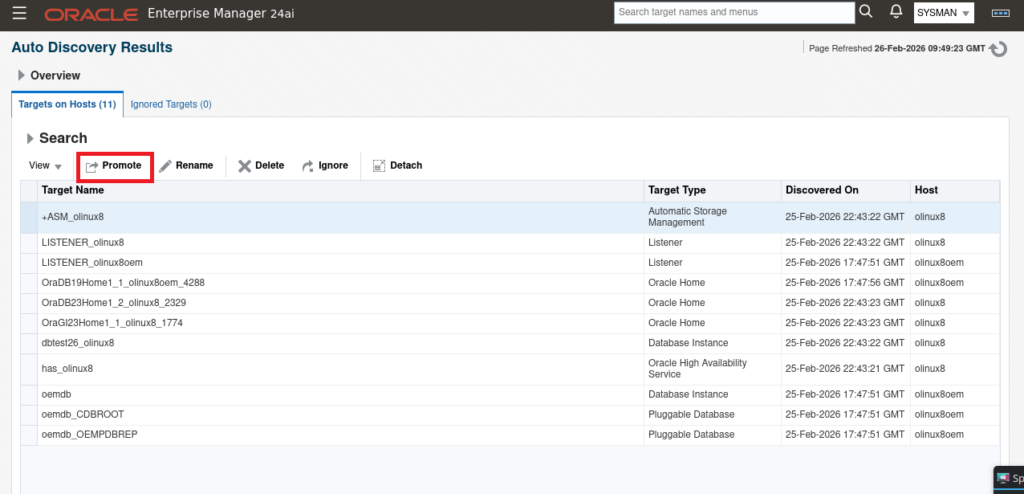The width and height of the screenshot is (1024, 494).
Task: Click the Promote toolbar button
Action: pos(114,165)
